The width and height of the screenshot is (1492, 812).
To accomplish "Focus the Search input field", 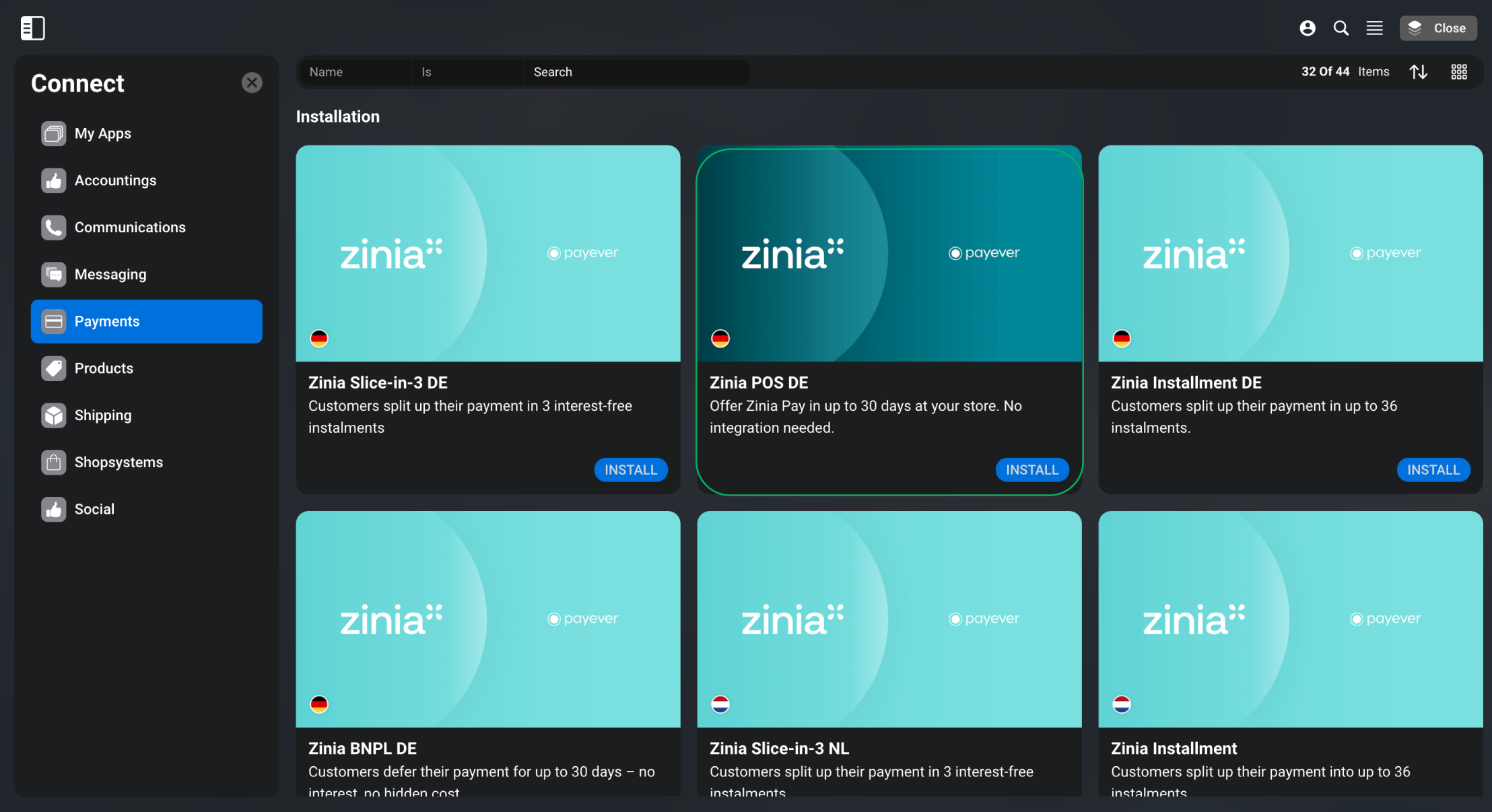I will click(x=637, y=72).
